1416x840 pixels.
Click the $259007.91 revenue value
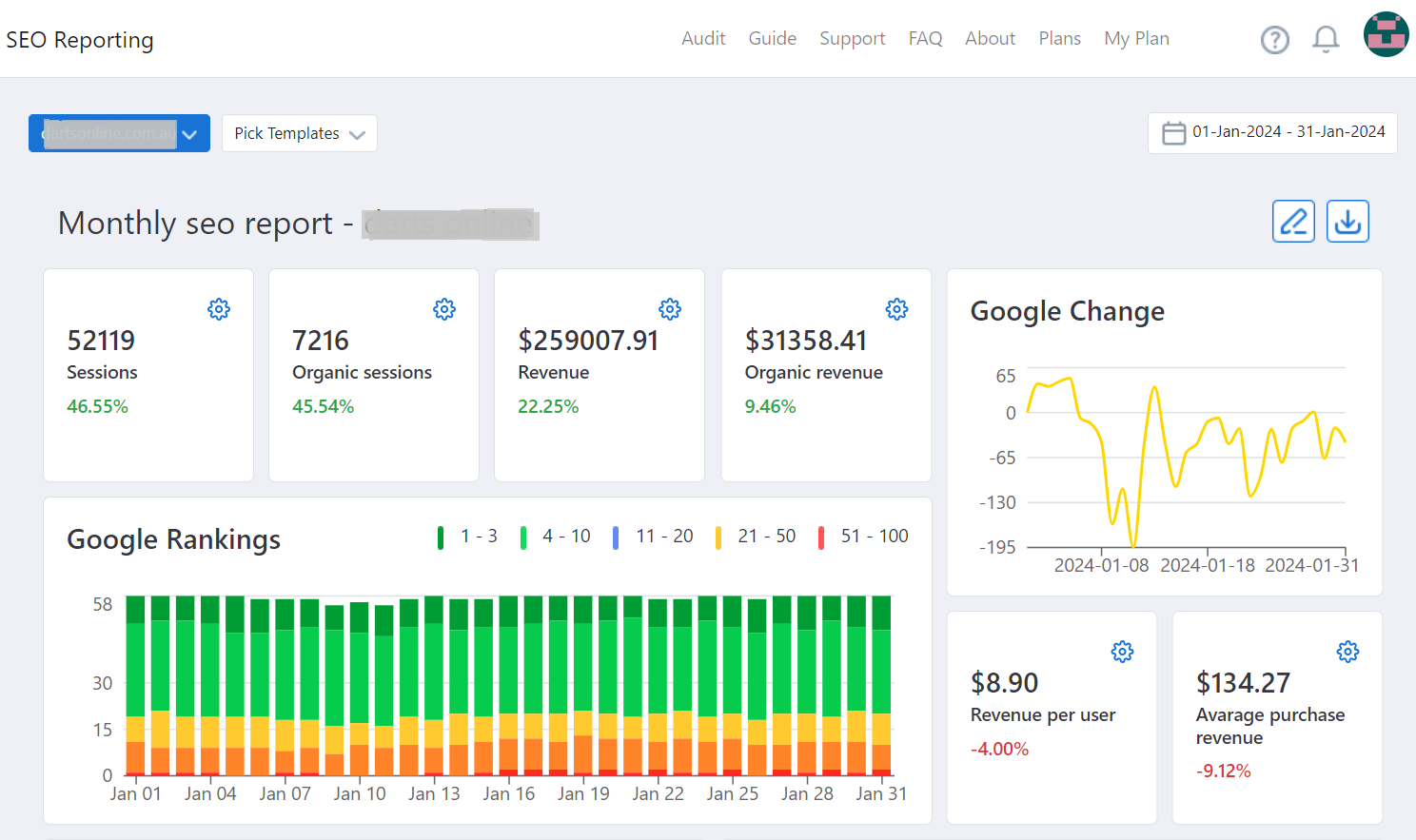(588, 340)
